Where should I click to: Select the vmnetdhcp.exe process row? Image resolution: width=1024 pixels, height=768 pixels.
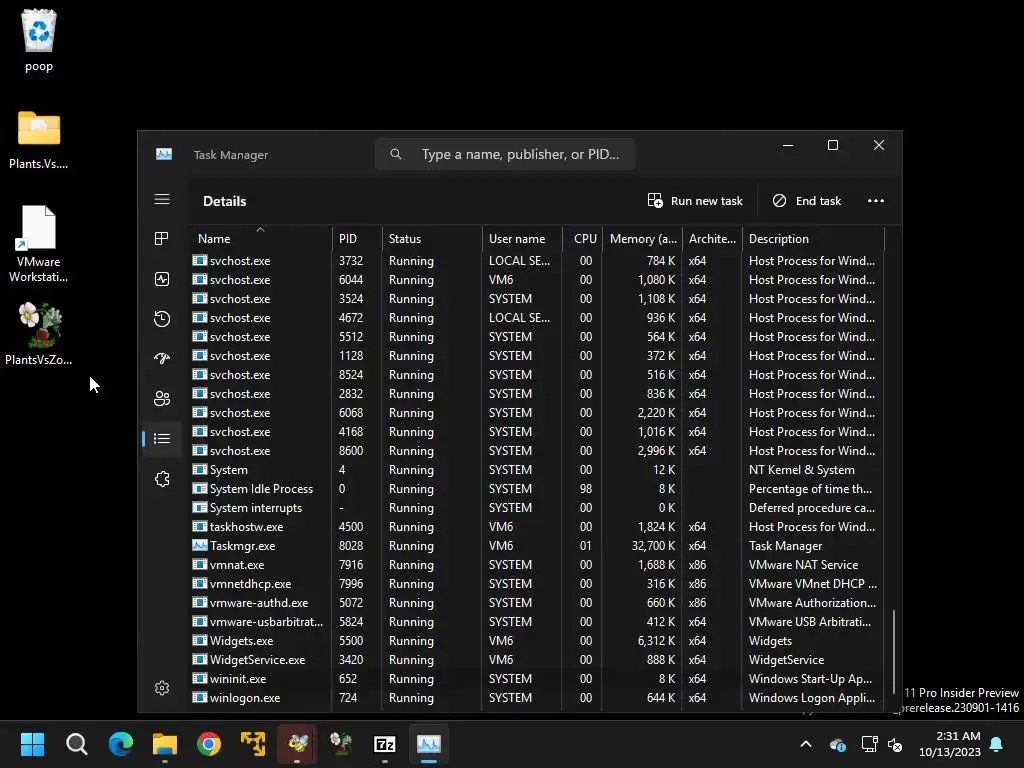[x=537, y=583]
